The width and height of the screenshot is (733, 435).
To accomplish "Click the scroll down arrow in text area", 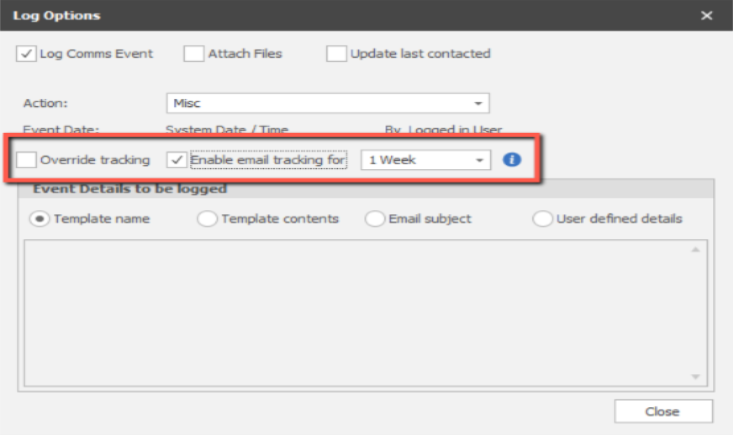I will click(x=699, y=376).
